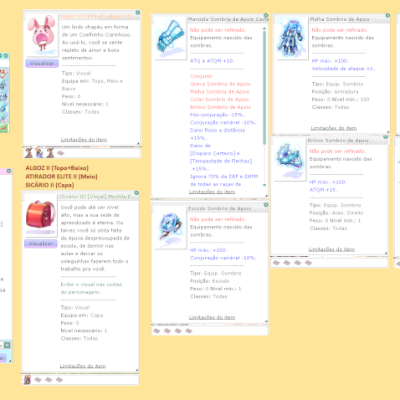Click Visualizar in the rabbit hat window

point(42,63)
